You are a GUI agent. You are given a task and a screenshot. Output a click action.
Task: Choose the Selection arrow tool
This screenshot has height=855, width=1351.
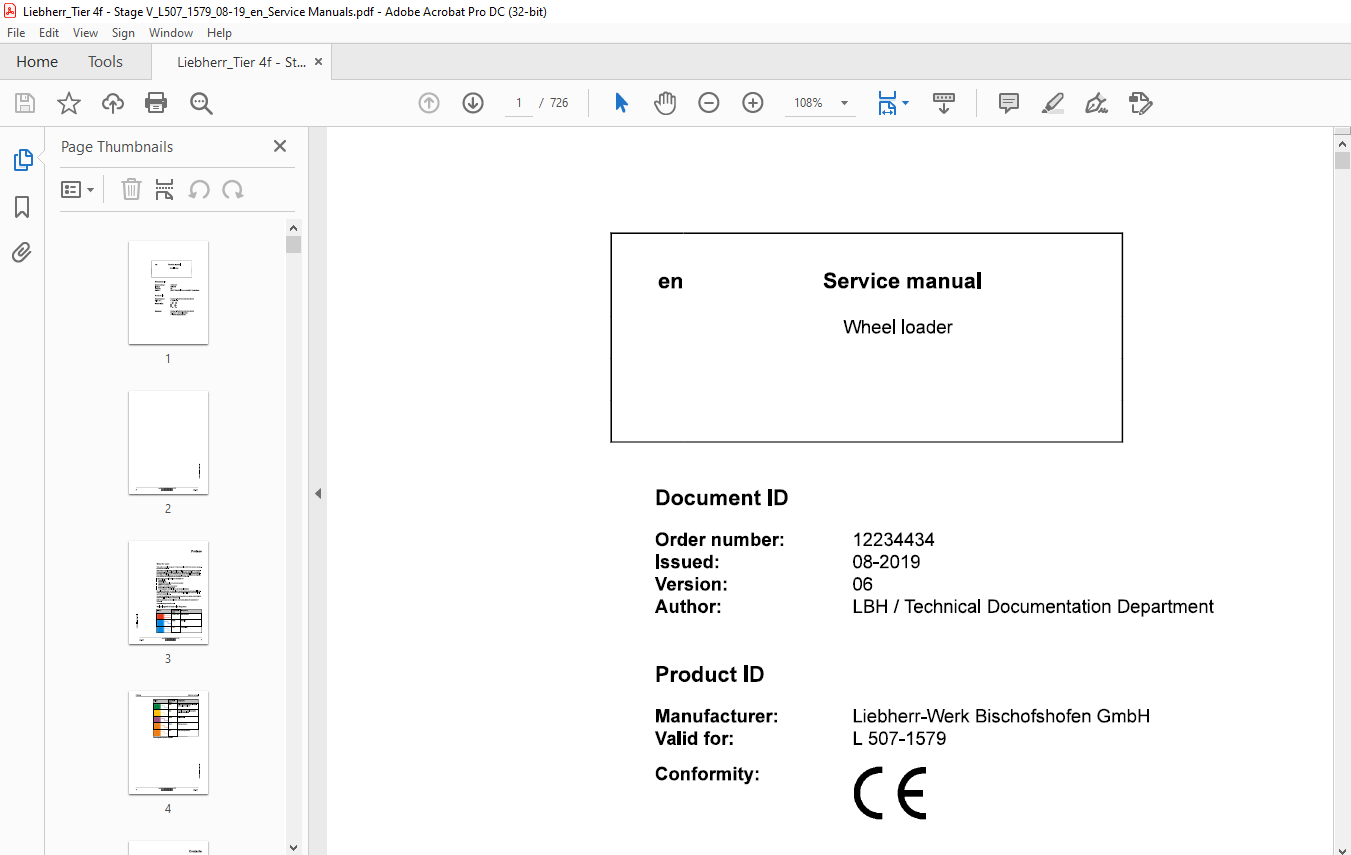point(621,103)
